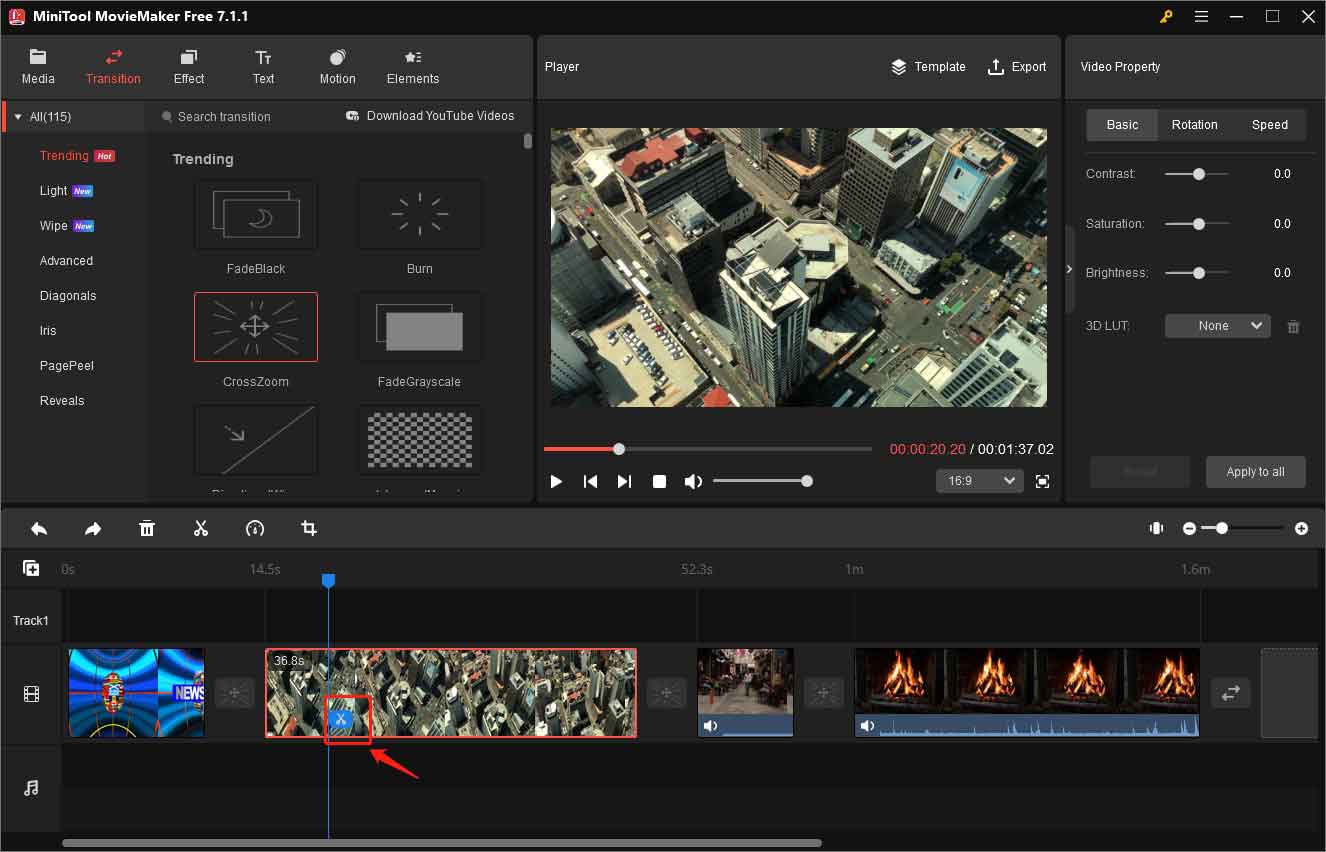Click the timeline auto-fit icon
The height and width of the screenshot is (852, 1326).
point(1157,529)
